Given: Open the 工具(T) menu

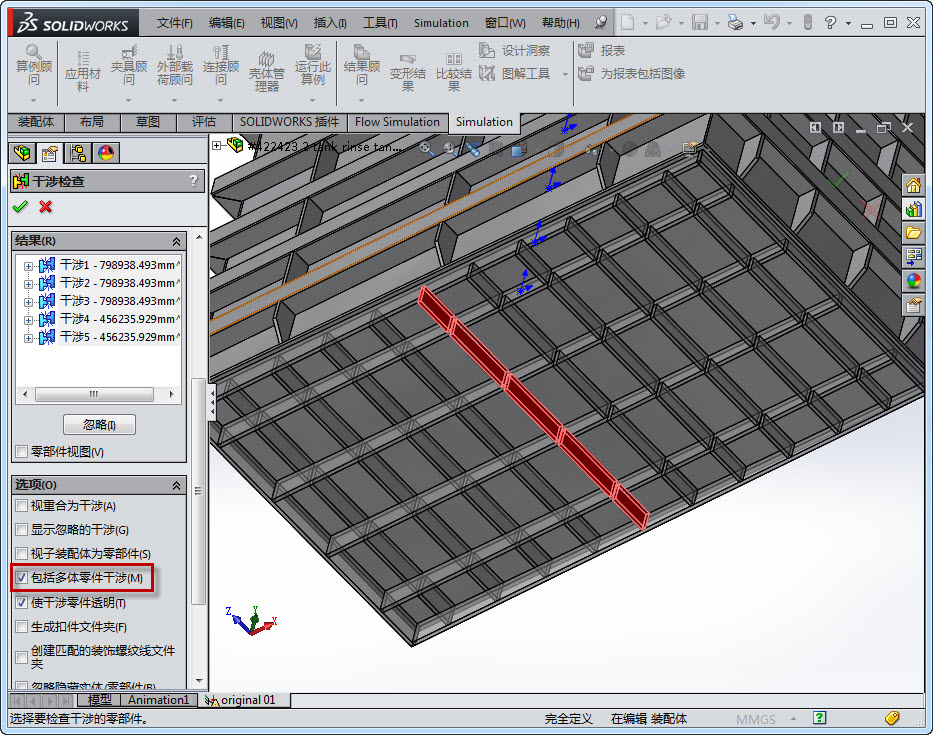Looking at the screenshot, I should pos(379,23).
